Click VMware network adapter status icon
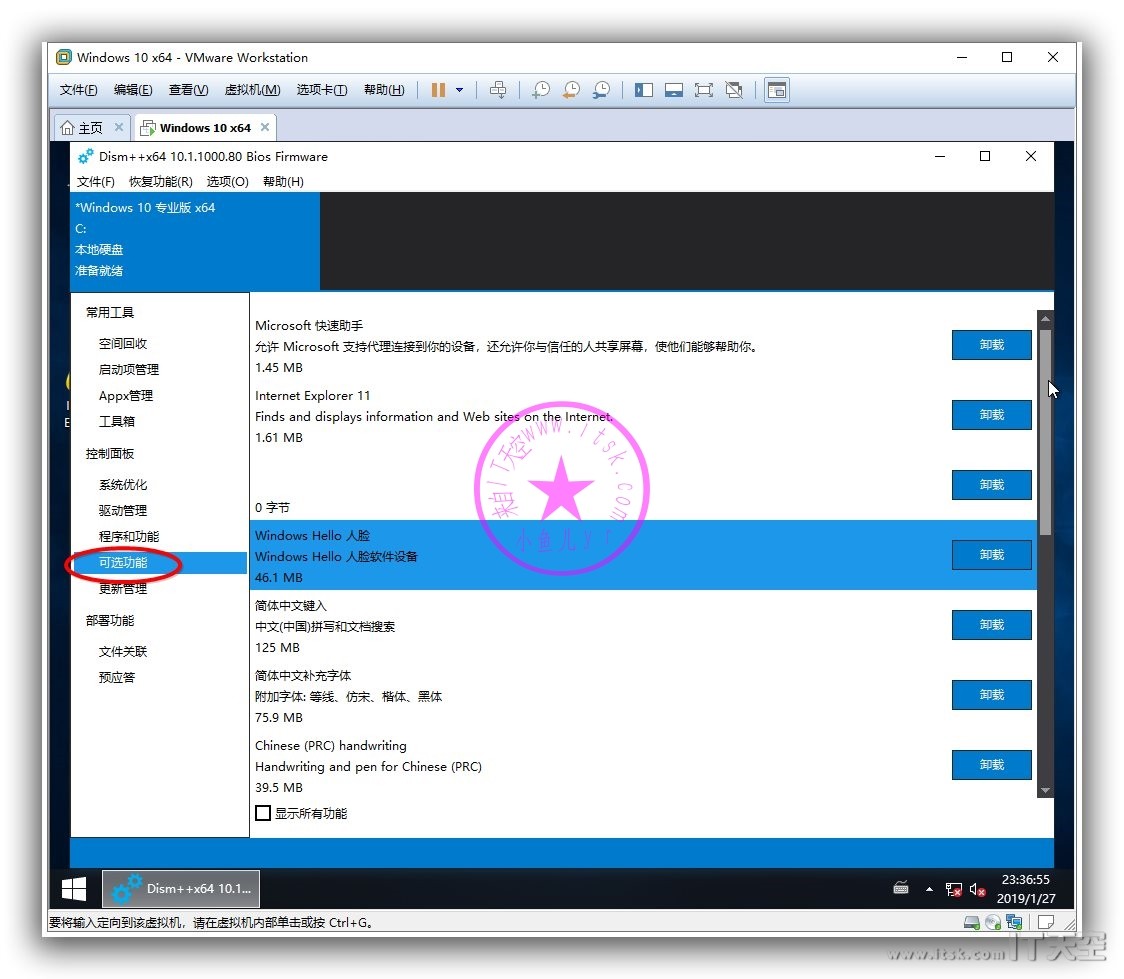The height and width of the screenshot is (979, 1124). click(1014, 922)
